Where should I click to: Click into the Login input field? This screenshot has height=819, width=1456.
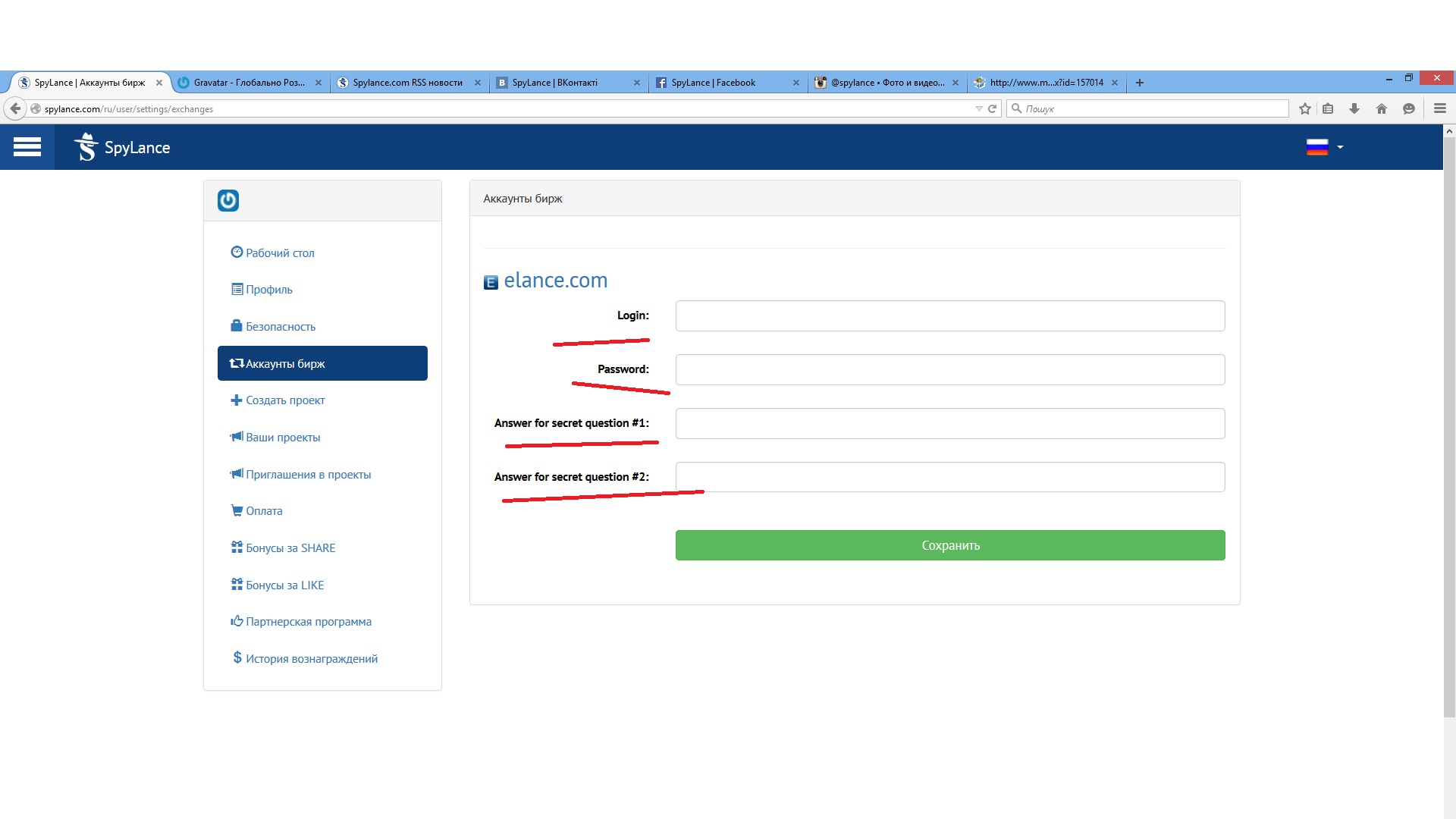(x=949, y=315)
